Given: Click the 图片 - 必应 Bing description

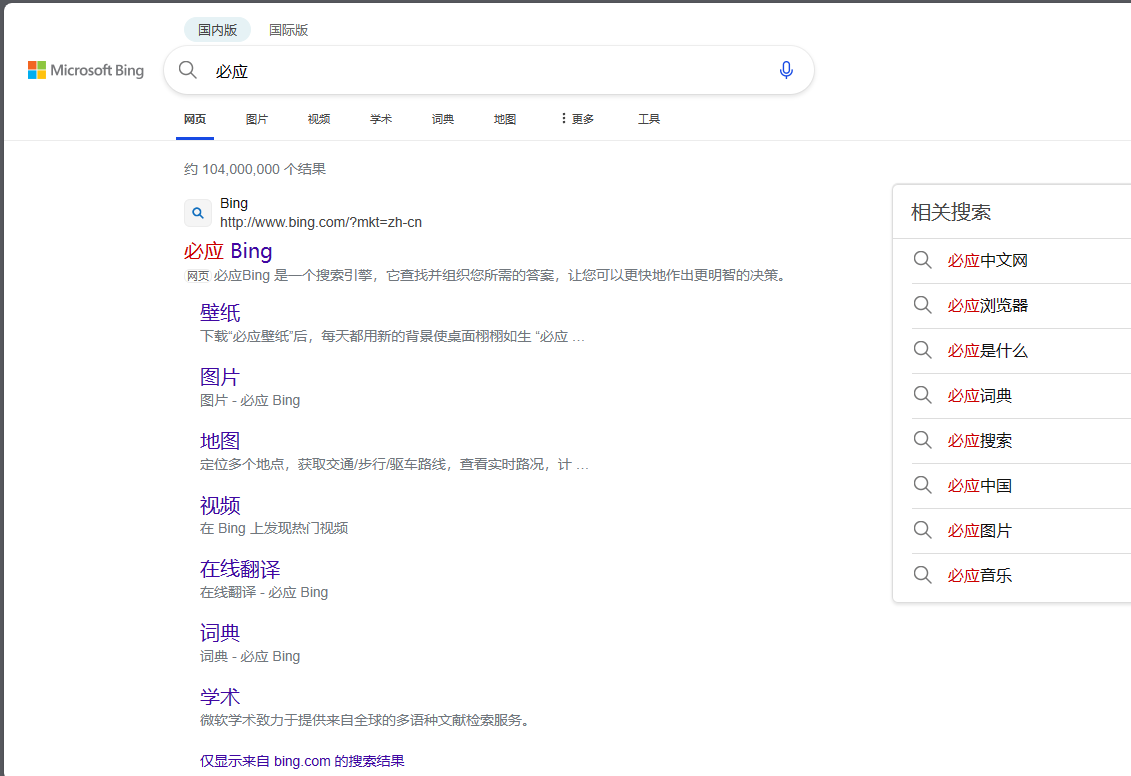Looking at the screenshot, I should (250, 400).
